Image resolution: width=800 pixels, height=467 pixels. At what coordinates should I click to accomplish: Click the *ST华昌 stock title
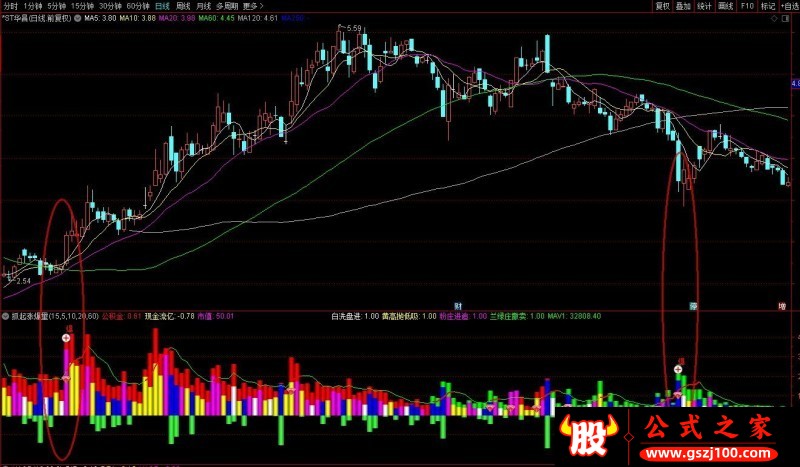[x=37, y=18]
